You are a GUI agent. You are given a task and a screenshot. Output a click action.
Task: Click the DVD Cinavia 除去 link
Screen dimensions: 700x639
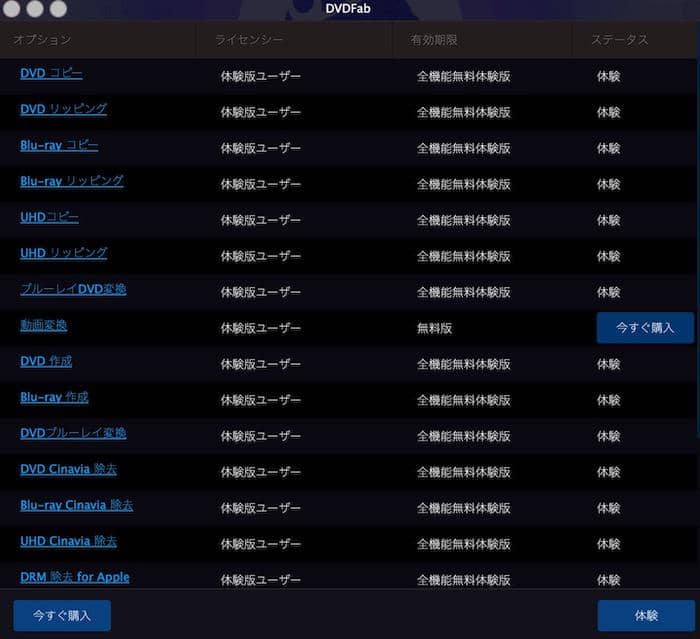click(x=68, y=469)
